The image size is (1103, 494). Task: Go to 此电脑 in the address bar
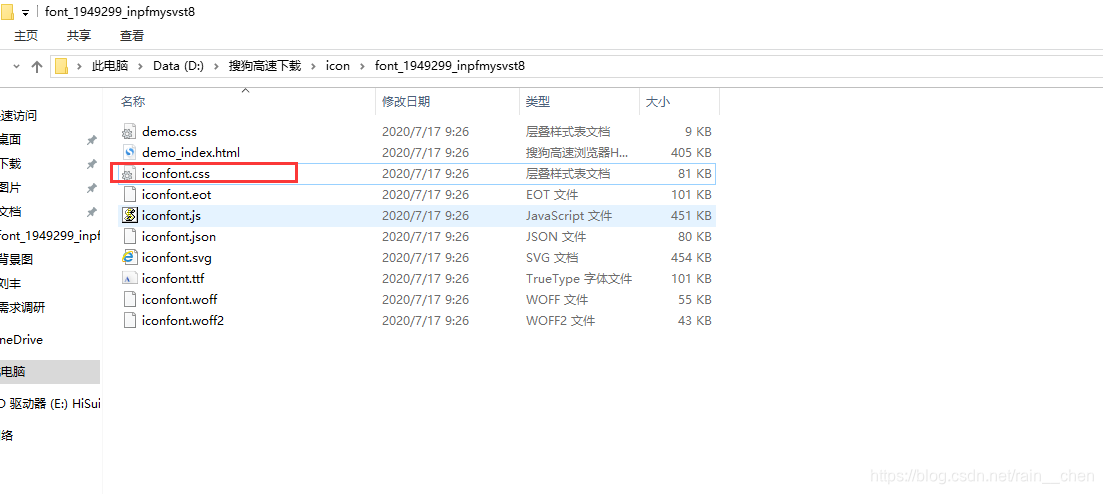tap(110, 66)
